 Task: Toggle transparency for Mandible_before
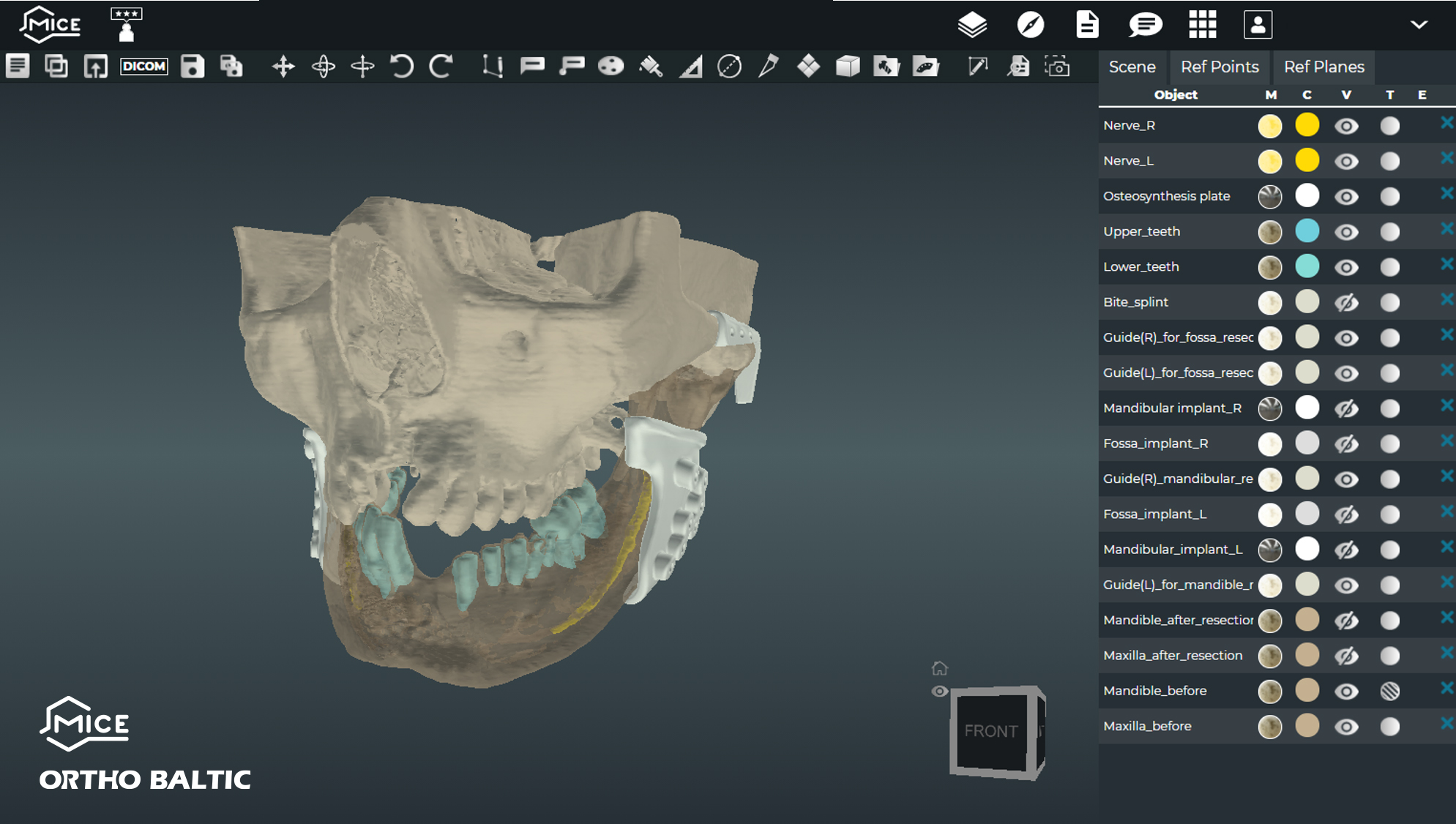click(1389, 691)
